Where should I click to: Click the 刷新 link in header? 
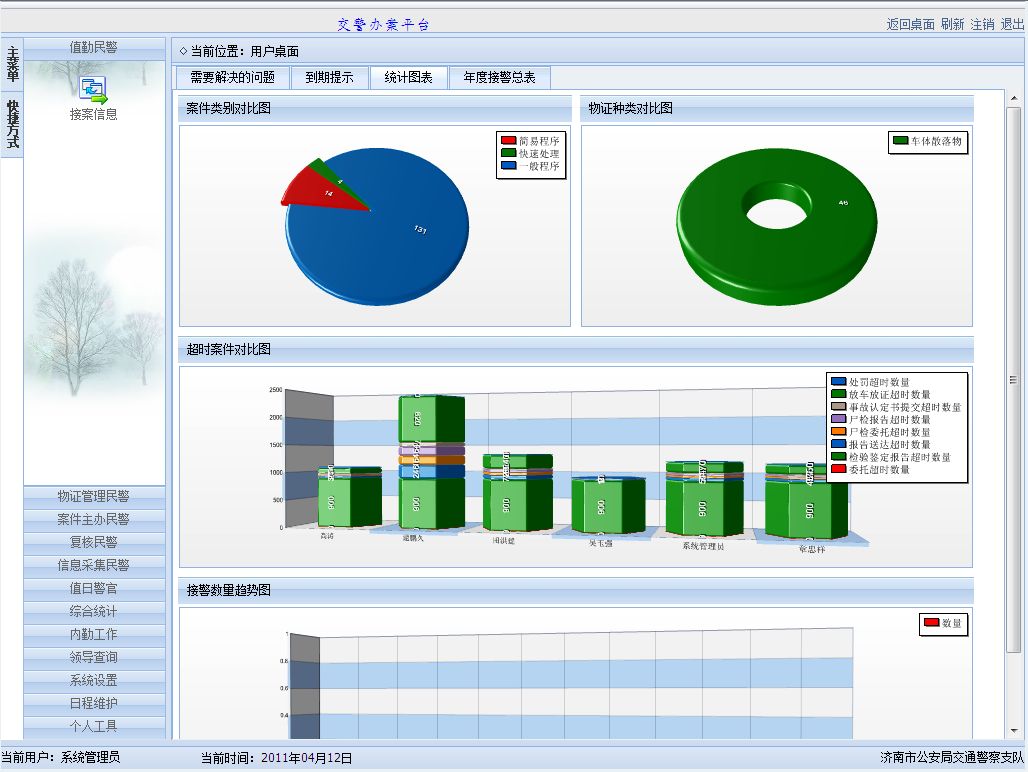coord(952,24)
